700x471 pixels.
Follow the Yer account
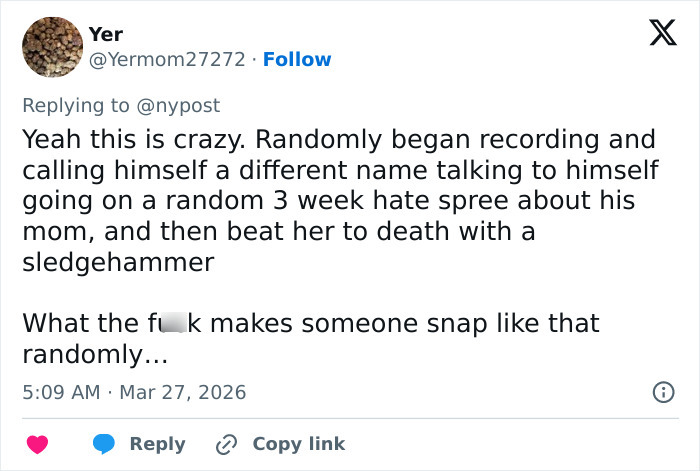pyautogui.click(x=297, y=59)
